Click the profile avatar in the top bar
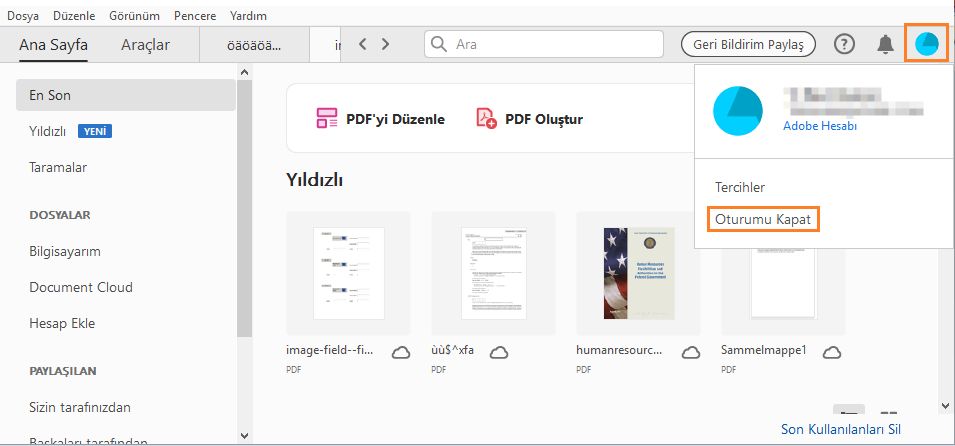This screenshot has height=446, width=955. click(x=926, y=44)
